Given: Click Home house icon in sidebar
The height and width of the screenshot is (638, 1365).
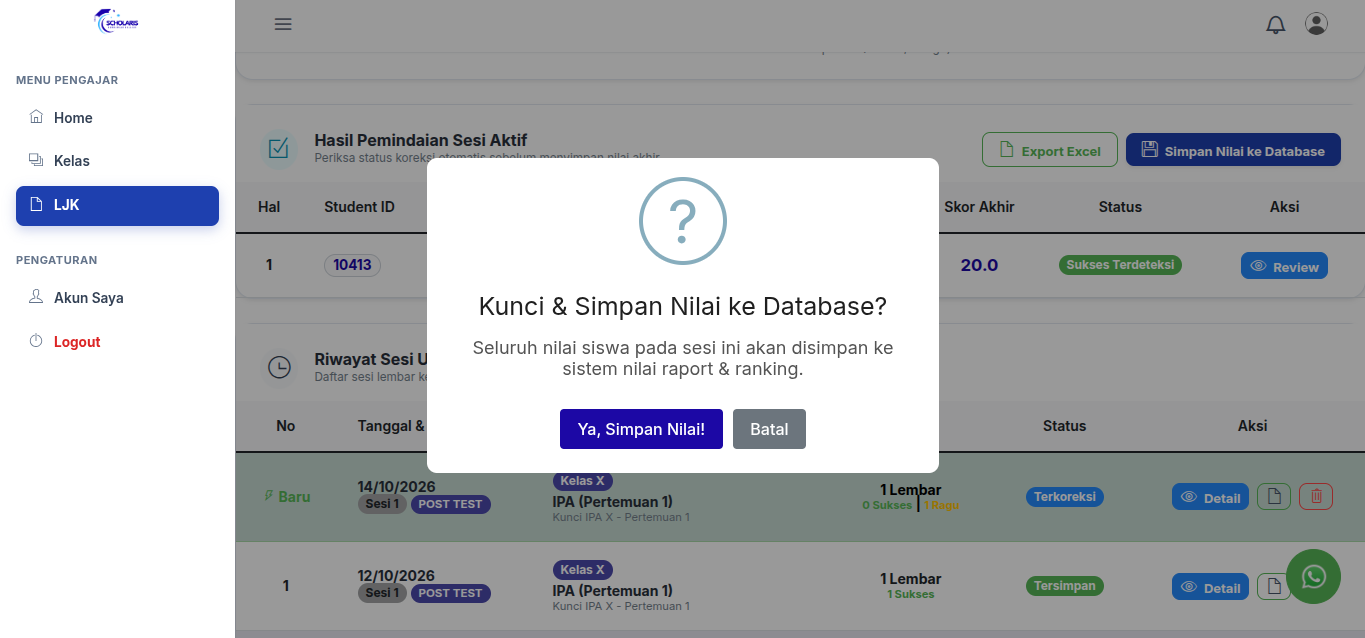Looking at the screenshot, I should tap(36, 117).
